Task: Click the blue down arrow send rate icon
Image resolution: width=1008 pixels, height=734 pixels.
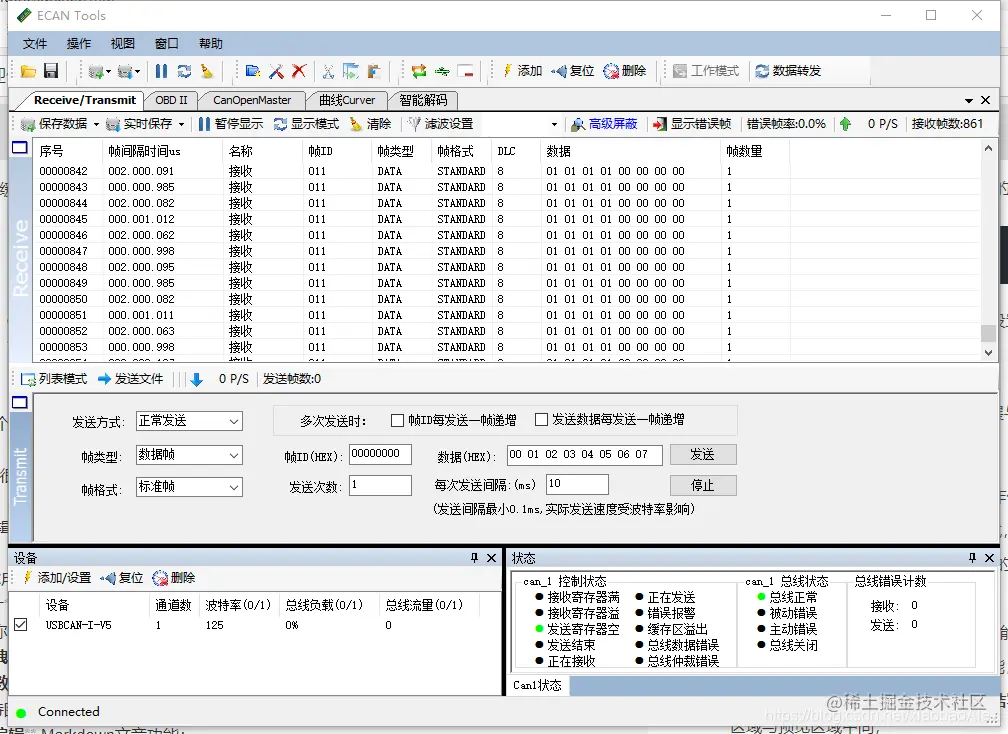Action: tap(197, 379)
